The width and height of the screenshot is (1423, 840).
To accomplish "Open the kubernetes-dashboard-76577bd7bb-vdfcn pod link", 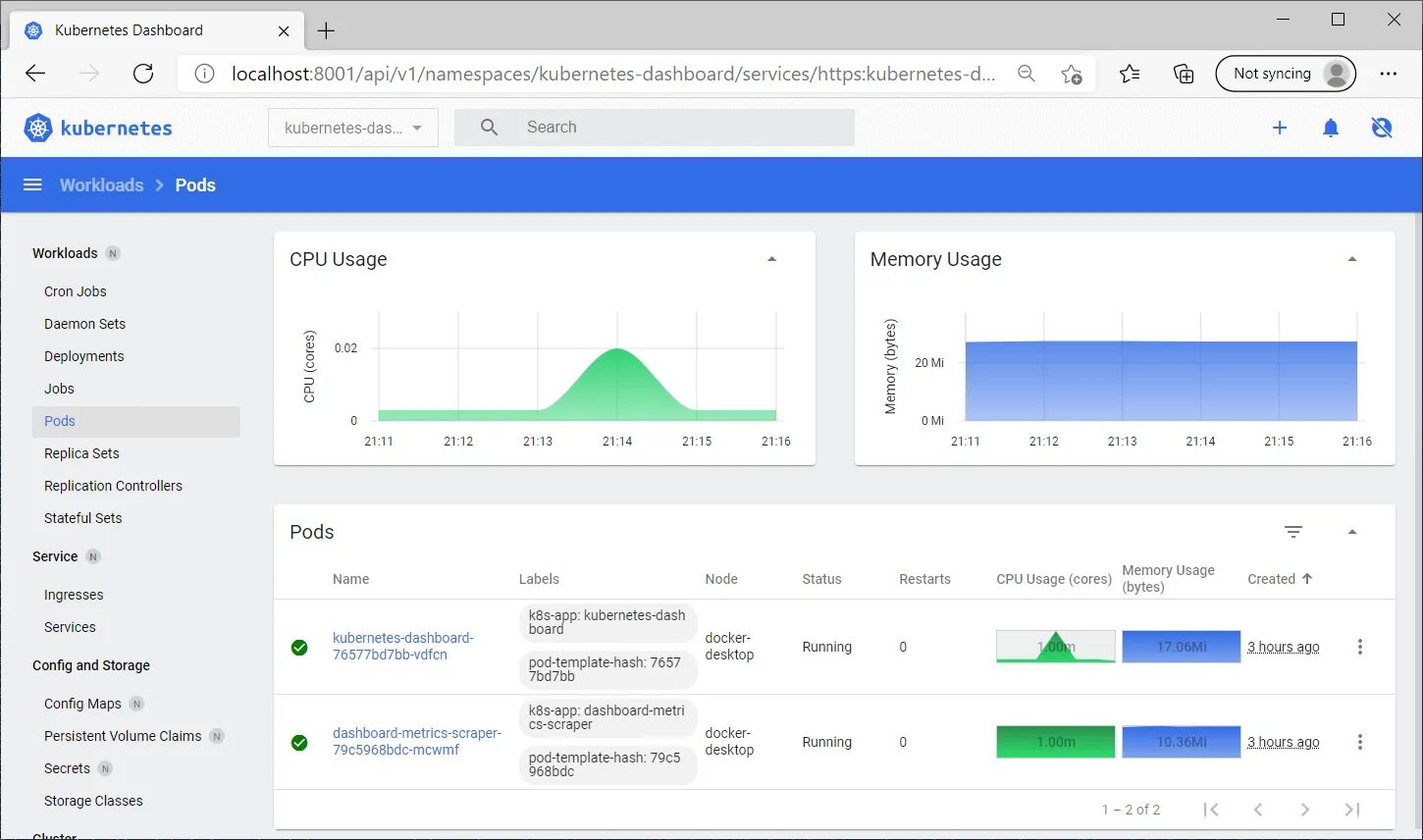I will [403, 645].
